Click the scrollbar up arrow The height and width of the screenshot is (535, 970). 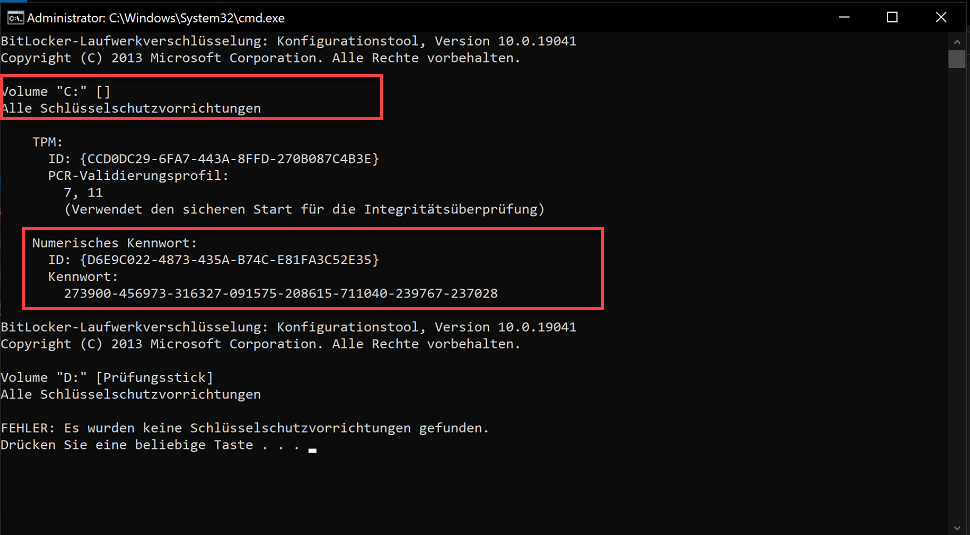pyautogui.click(x=957, y=41)
